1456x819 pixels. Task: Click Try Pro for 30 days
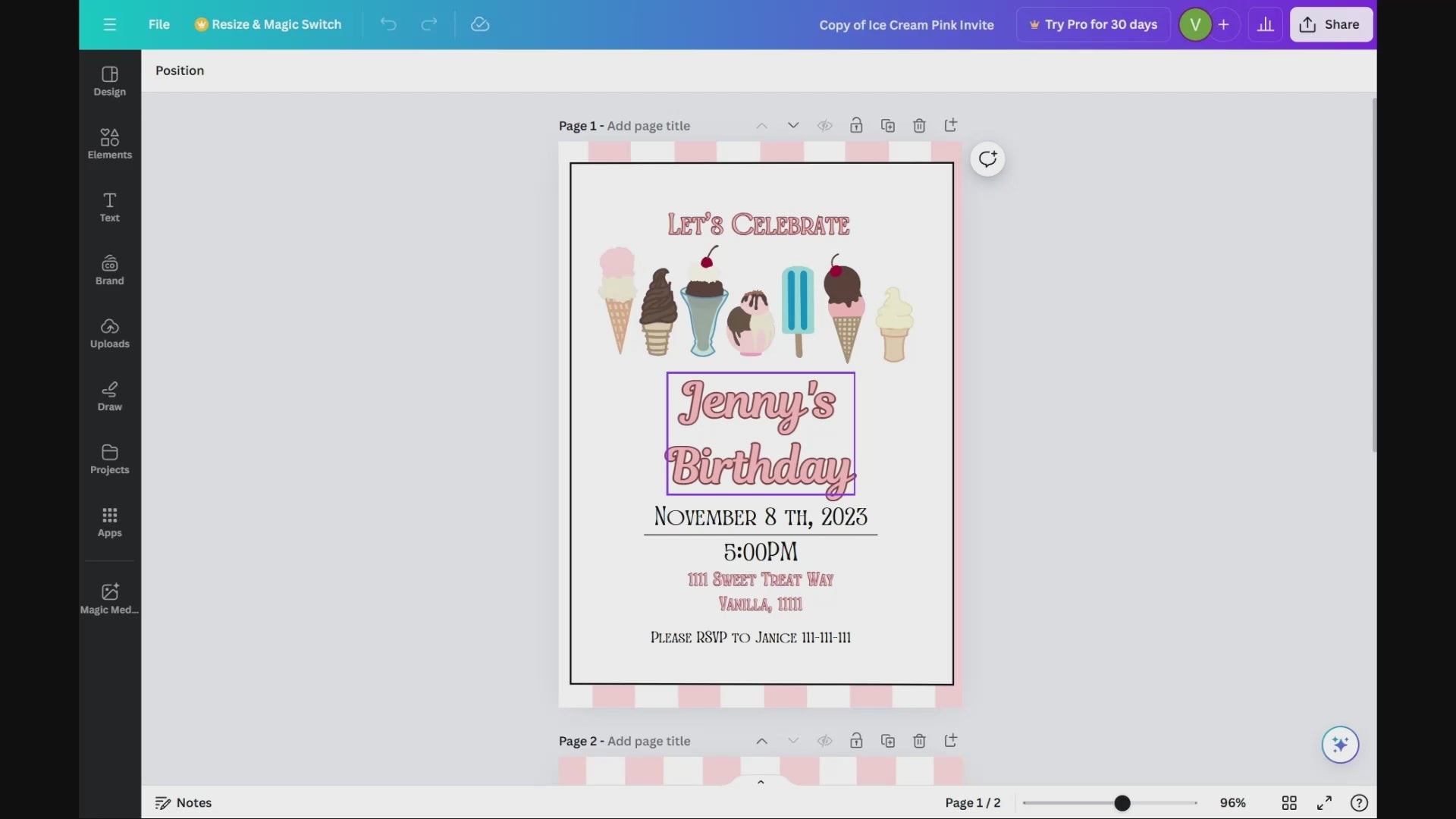(1093, 24)
